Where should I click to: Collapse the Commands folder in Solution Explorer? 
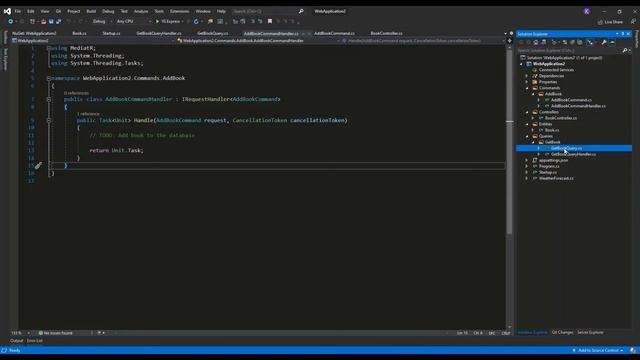527,88
